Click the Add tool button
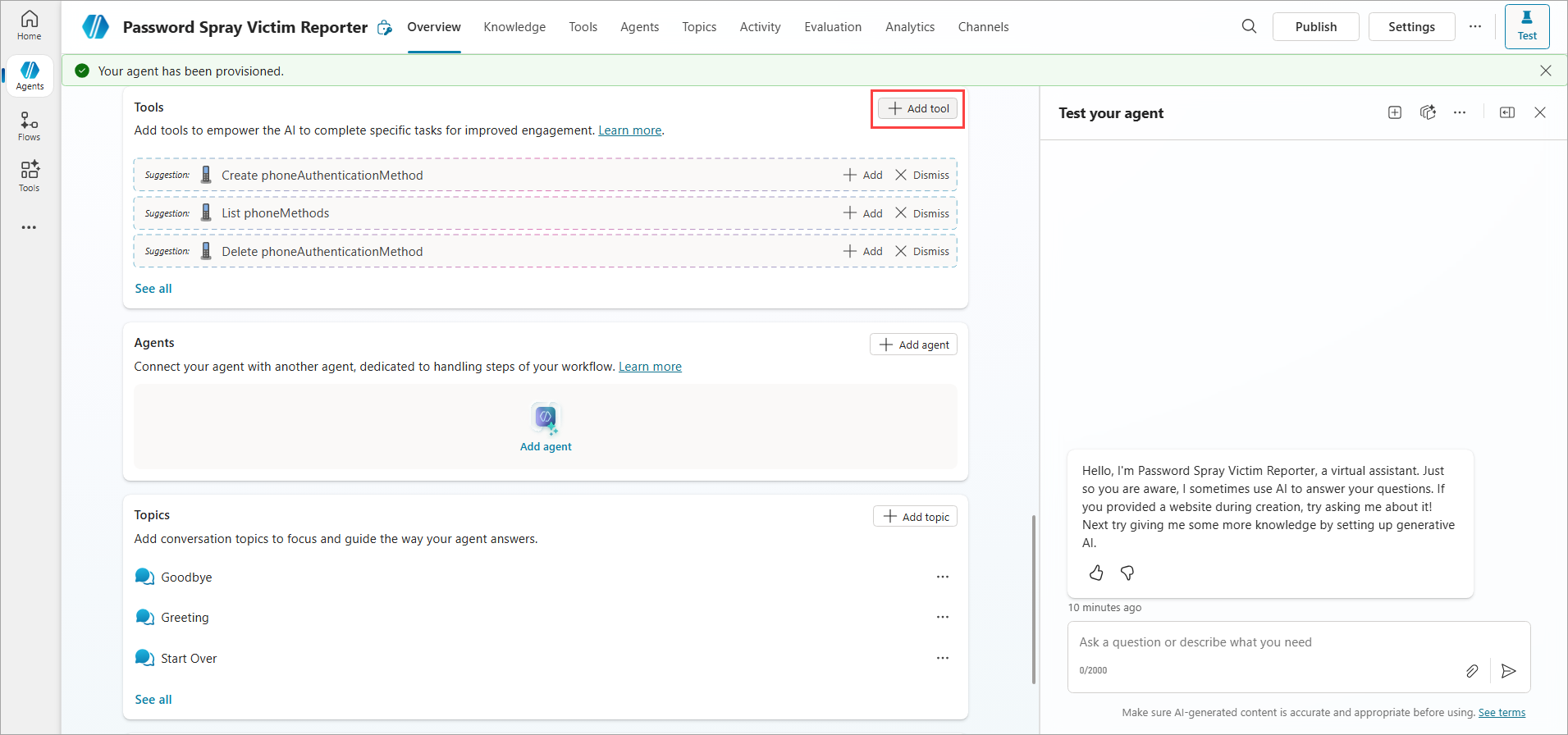 point(918,108)
